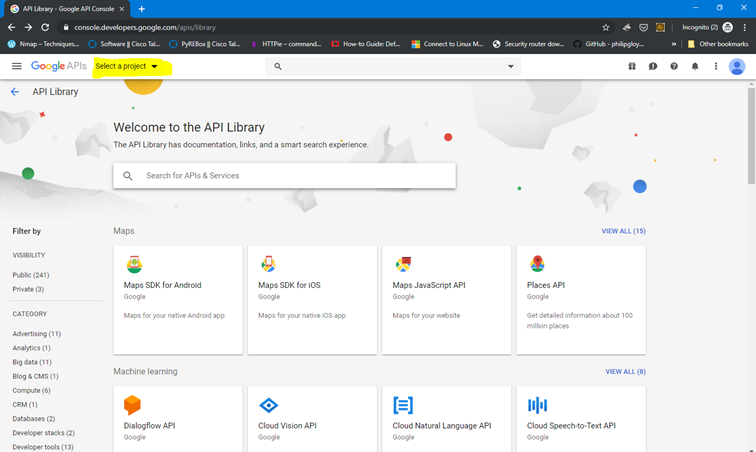Open the hamburger navigation menu
The height and width of the screenshot is (452, 756).
(x=16, y=66)
